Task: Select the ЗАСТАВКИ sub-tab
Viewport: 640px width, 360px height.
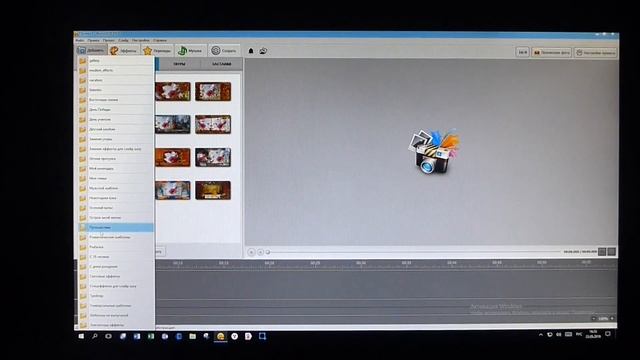Action: [x=222, y=64]
